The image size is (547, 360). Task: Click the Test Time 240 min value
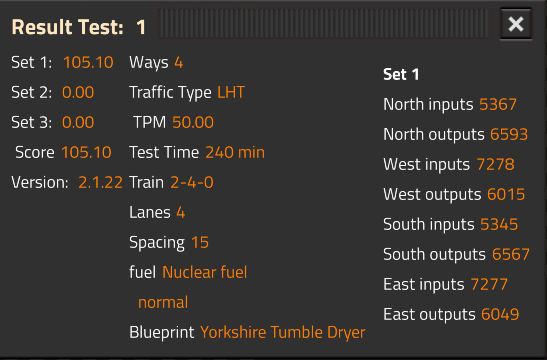pos(235,153)
